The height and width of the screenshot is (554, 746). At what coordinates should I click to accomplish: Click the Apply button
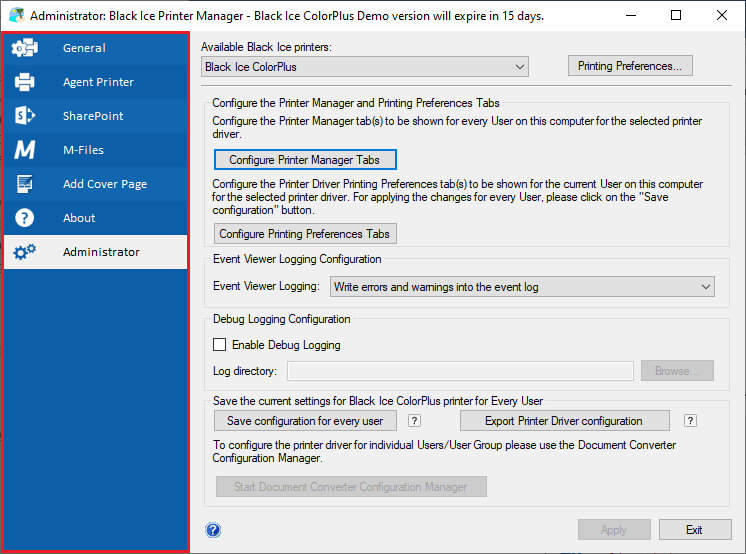pyautogui.click(x=614, y=530)
